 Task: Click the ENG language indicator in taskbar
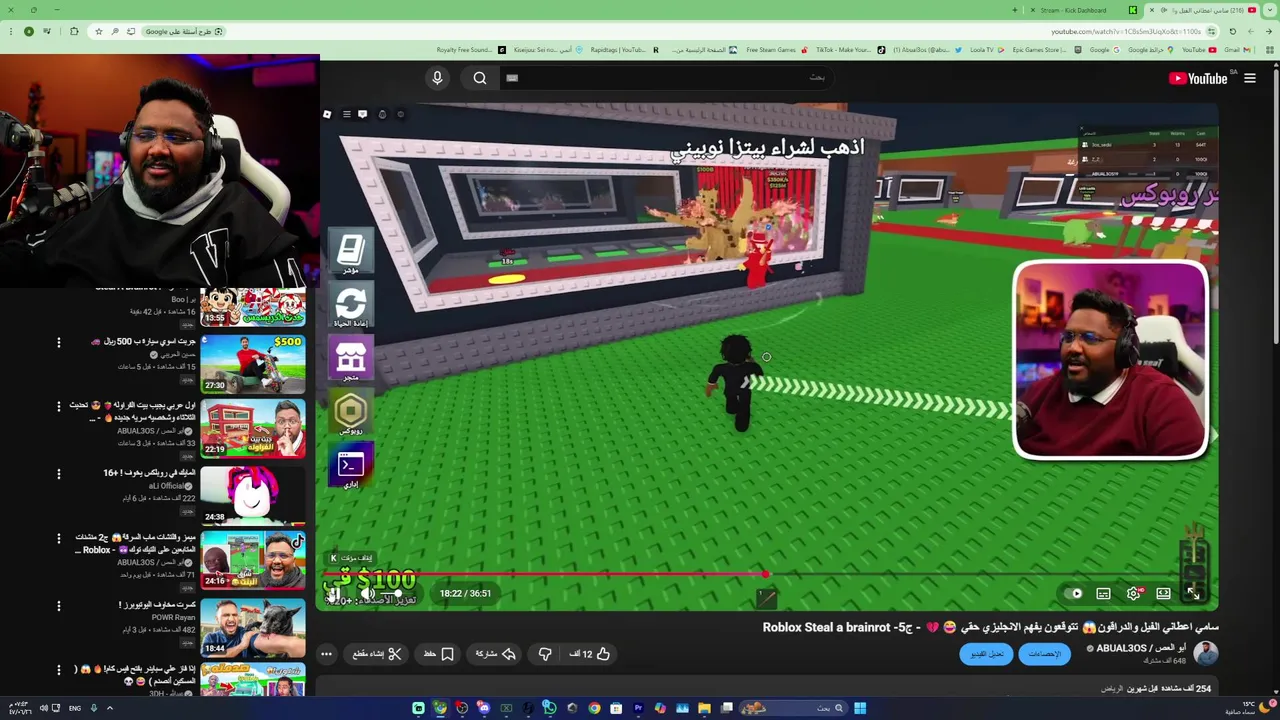pyautogui.click(x=75, y=708)
